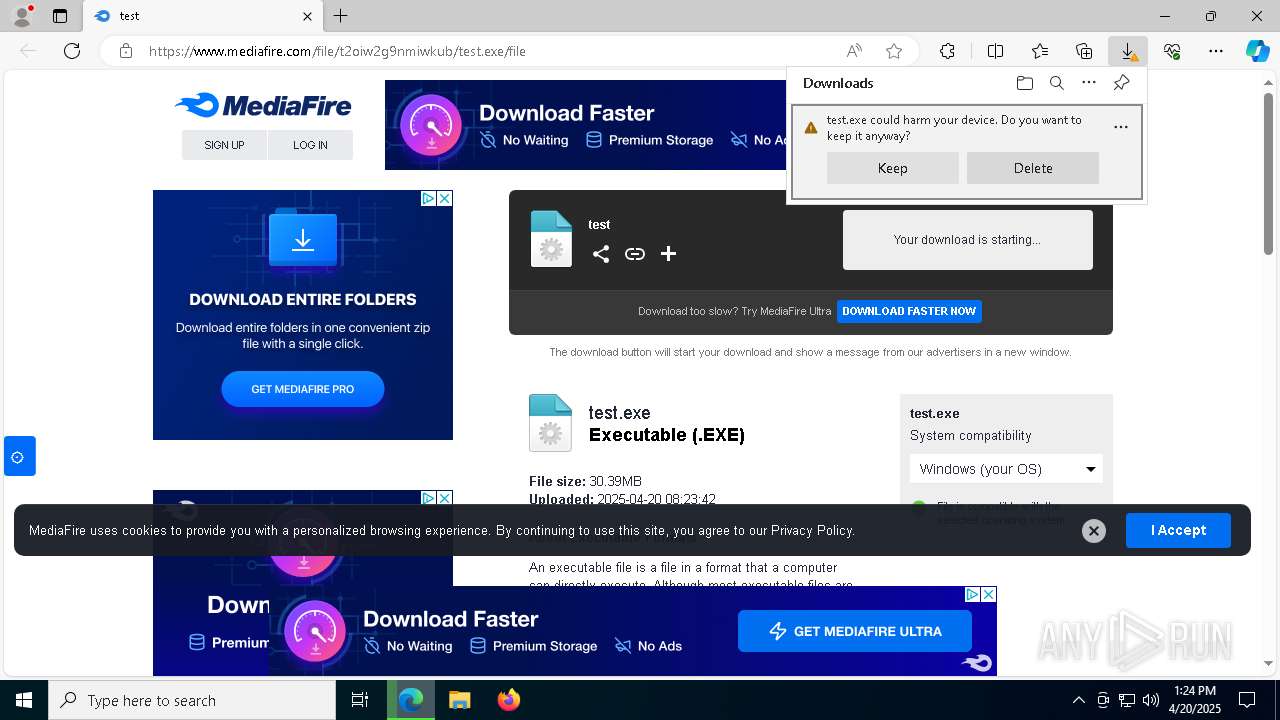Open Browser essentials heart icon
Image resolution: width=1280 pixels, height=720 pixels.
pos(1172,51)
